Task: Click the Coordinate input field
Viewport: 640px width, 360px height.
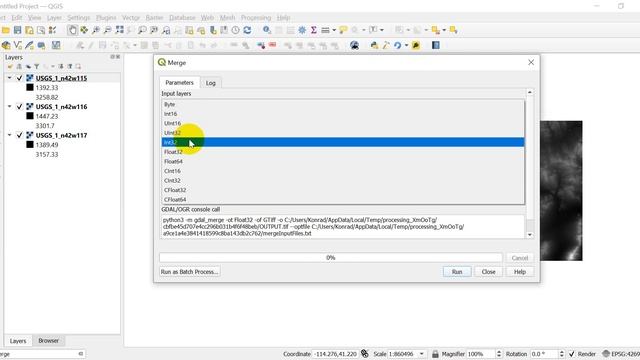Action: (335, 354)
